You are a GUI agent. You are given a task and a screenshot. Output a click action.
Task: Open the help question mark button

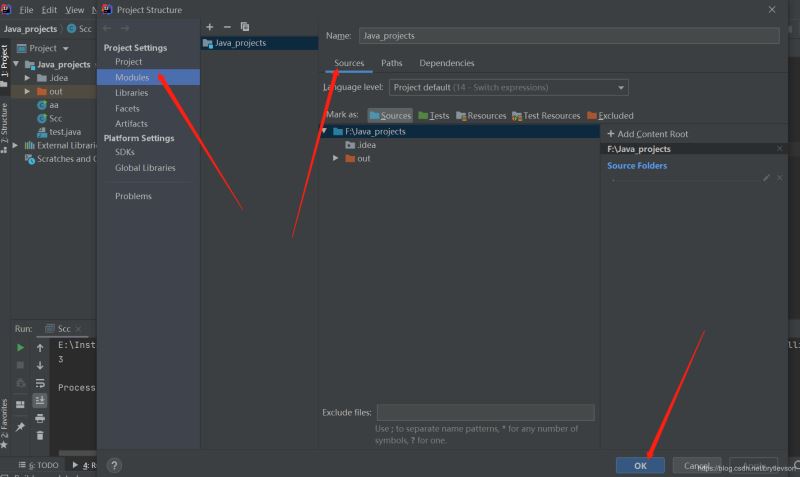[x=114, y=465]
